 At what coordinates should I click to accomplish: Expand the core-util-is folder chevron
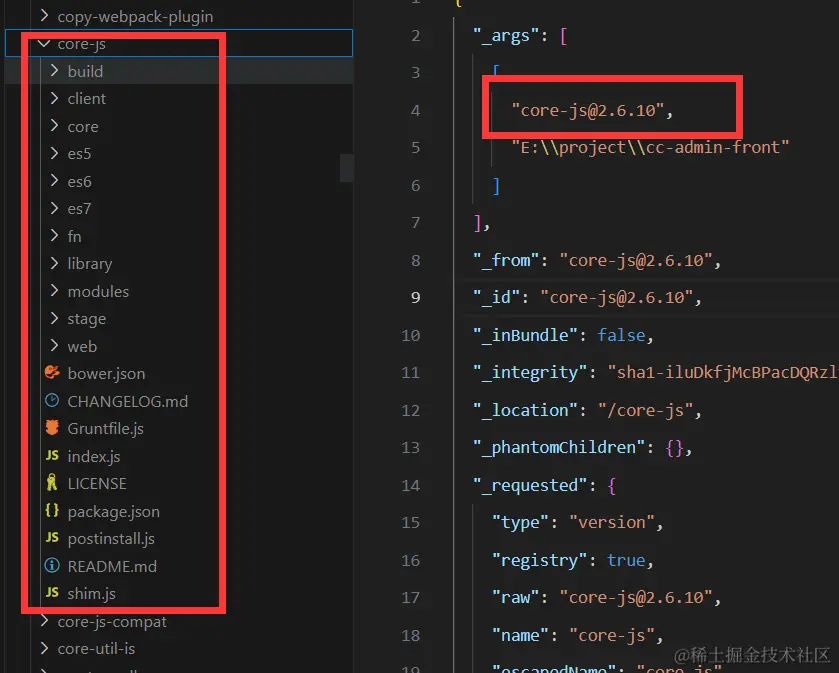coord(44,648)
